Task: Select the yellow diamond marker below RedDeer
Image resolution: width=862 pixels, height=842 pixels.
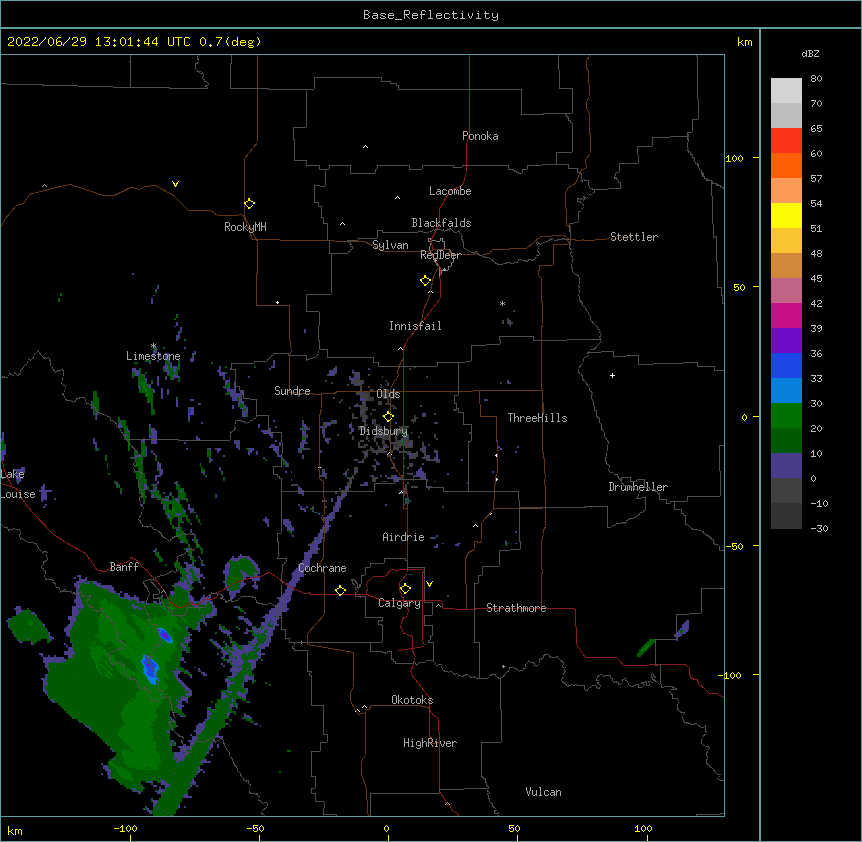Action: (x=426, y=281)
